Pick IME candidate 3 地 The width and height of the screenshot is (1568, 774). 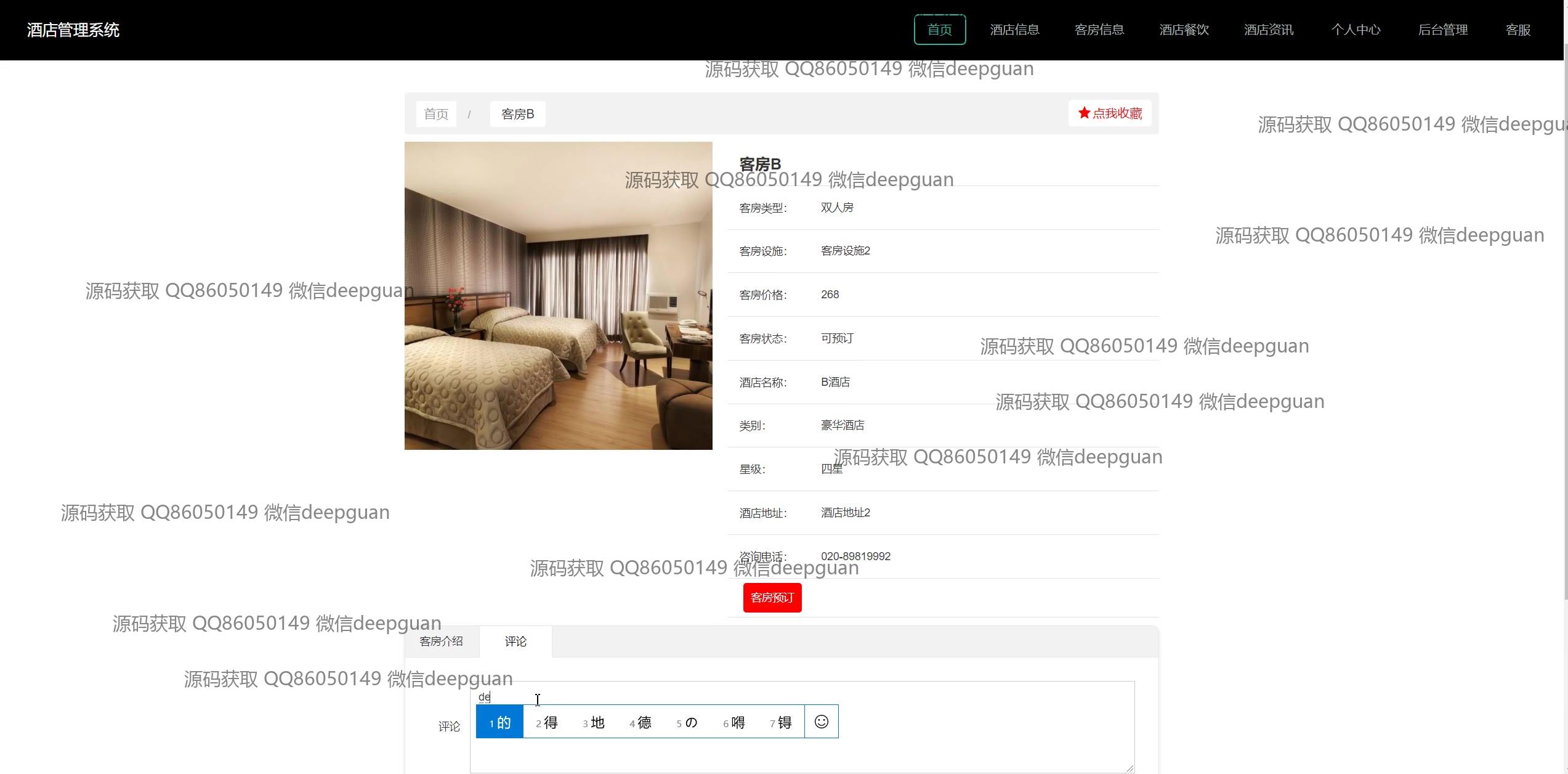(593, 722)
